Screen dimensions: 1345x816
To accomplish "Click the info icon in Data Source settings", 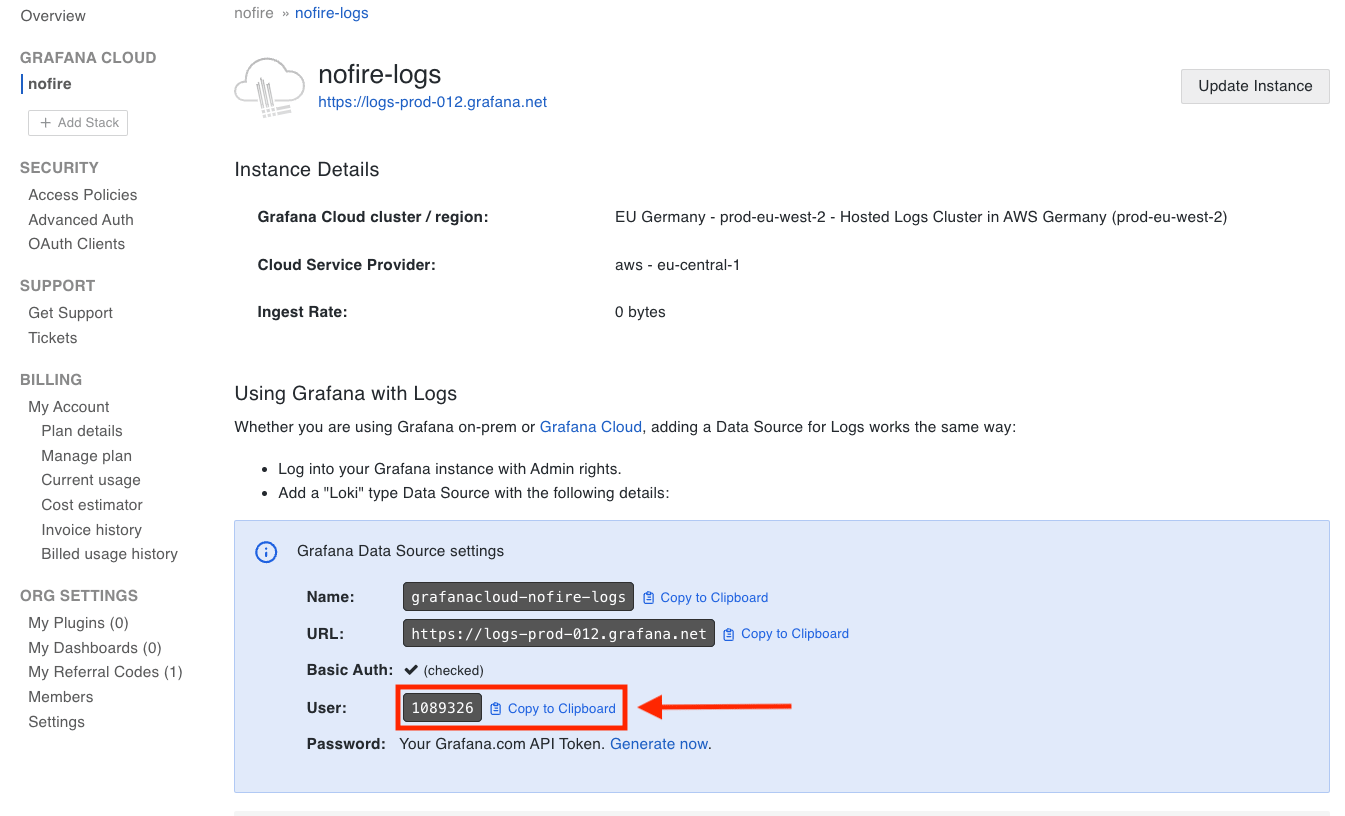I will coord(266,552).
